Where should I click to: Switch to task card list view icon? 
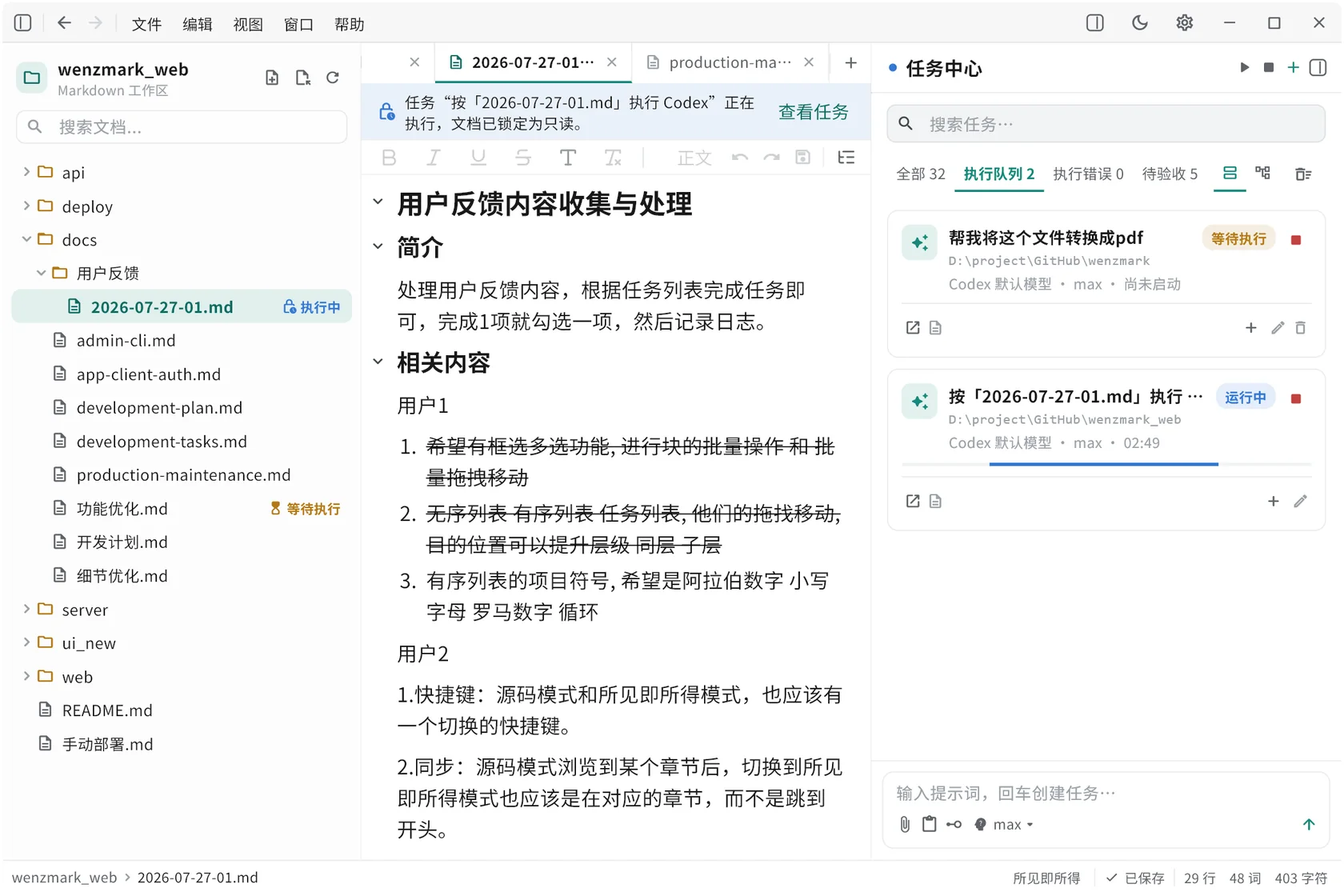(1230, 173)
